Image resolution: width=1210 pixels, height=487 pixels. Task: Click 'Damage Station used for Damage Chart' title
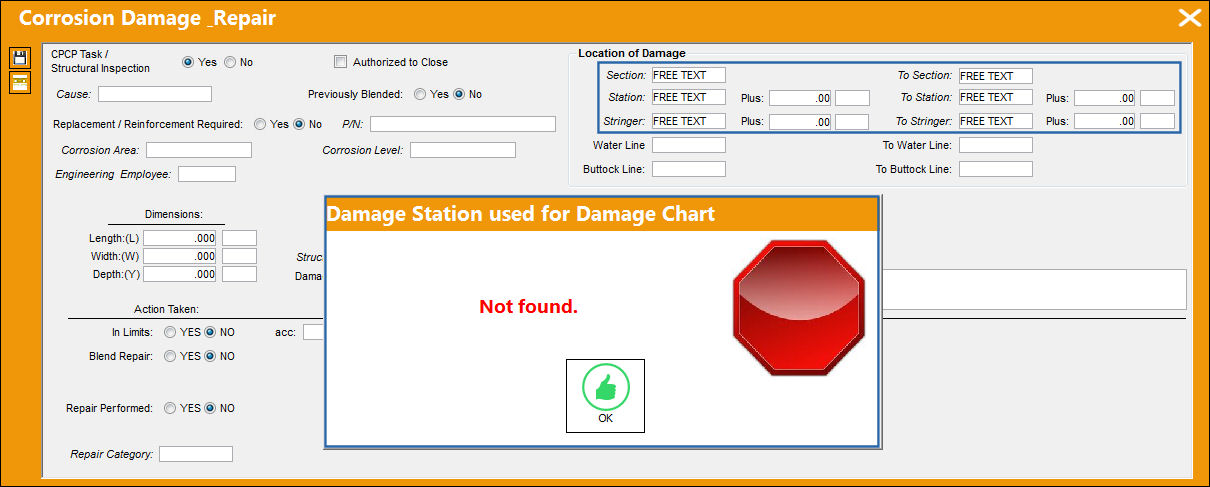(x=521, y=214)
